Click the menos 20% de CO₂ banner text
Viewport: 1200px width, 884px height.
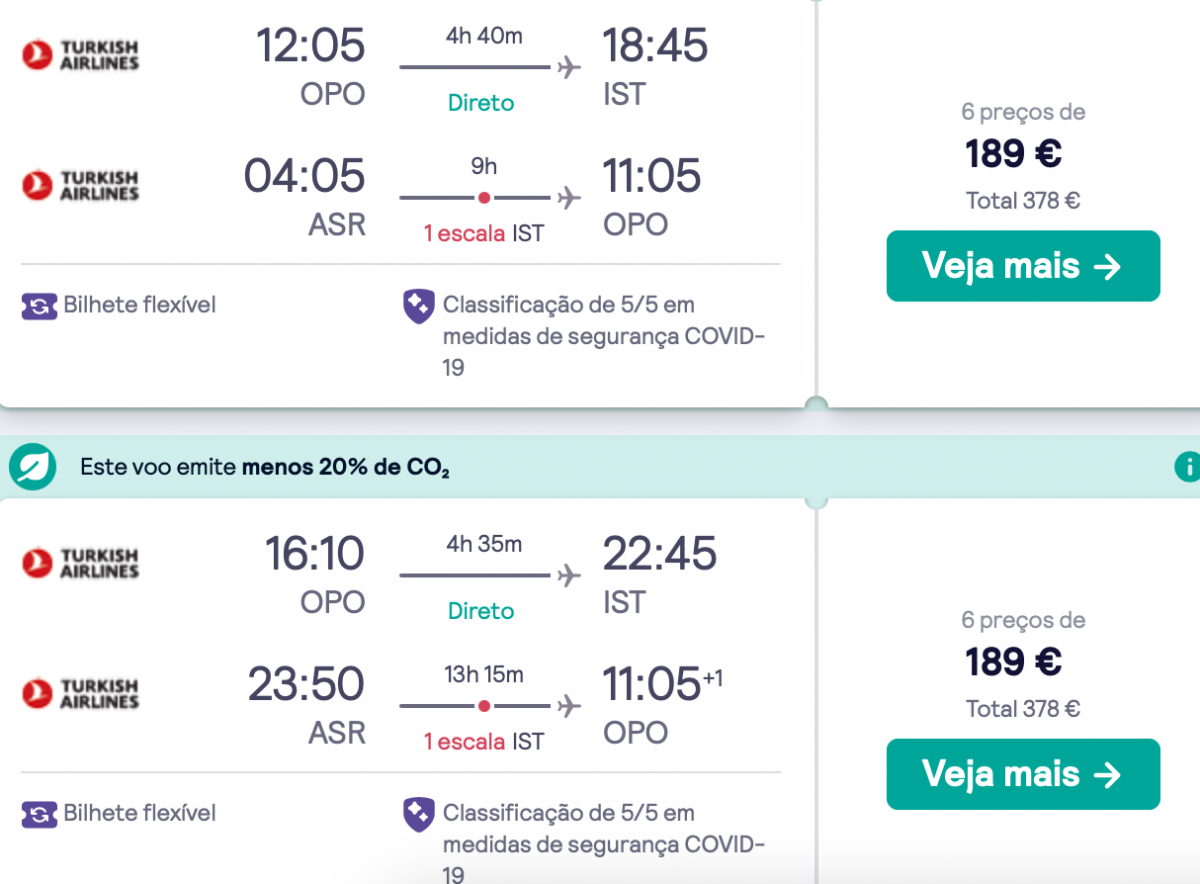point(265,467)
